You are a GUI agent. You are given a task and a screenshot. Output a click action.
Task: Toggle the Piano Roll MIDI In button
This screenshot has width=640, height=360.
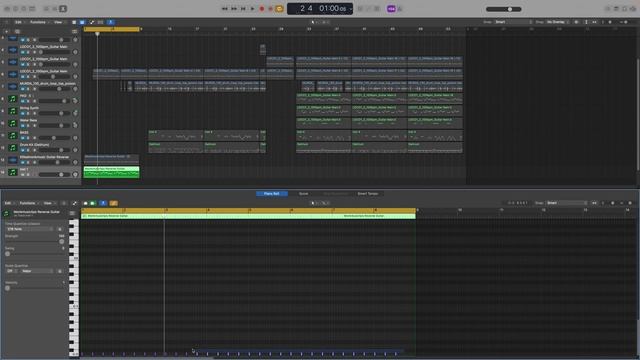[x=85, y=203]
